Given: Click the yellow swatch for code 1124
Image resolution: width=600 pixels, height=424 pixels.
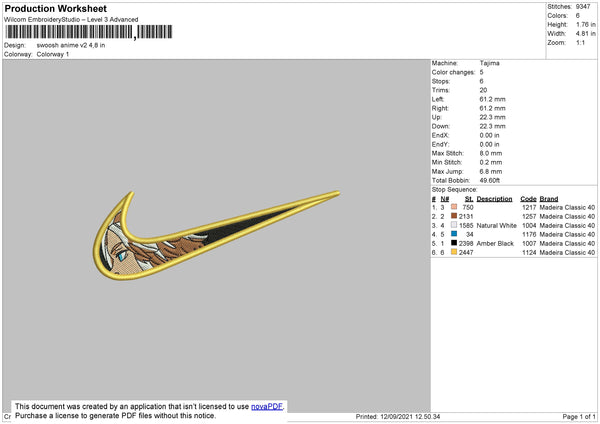Looking at the screenshot, I should pyautogui.click(x=454, y=252).
